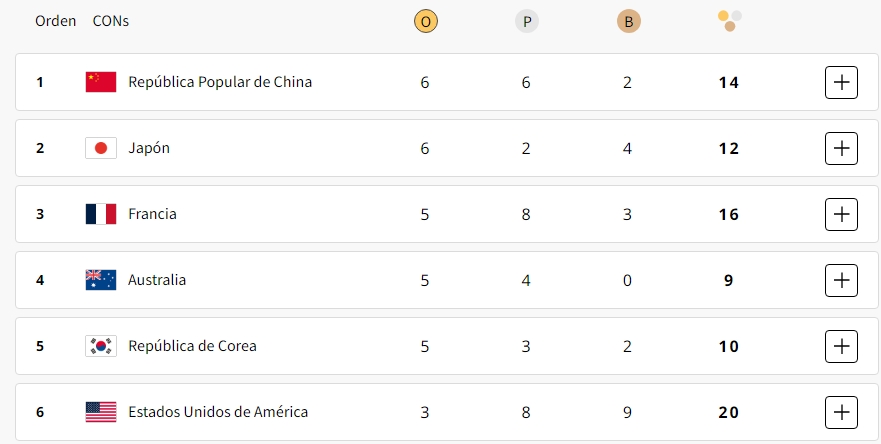The width and height of the screenshot is (881, 444).
Task: Click the France flag icon
Action: point(101,214)
